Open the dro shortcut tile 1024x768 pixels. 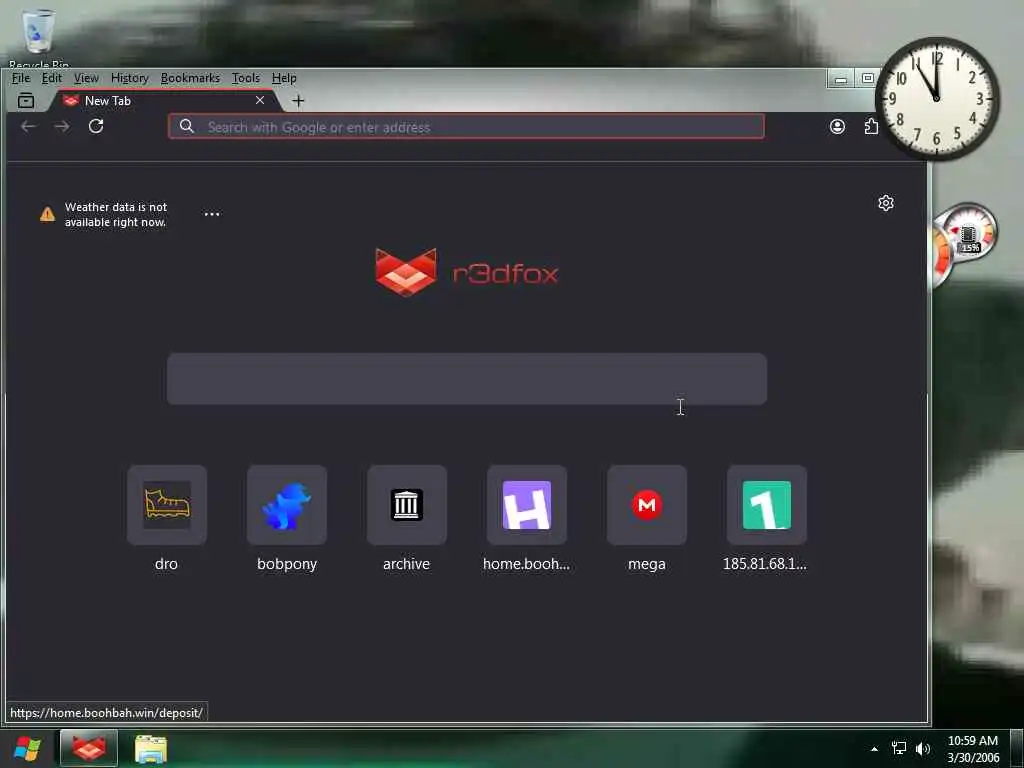[x=167, y=505]
